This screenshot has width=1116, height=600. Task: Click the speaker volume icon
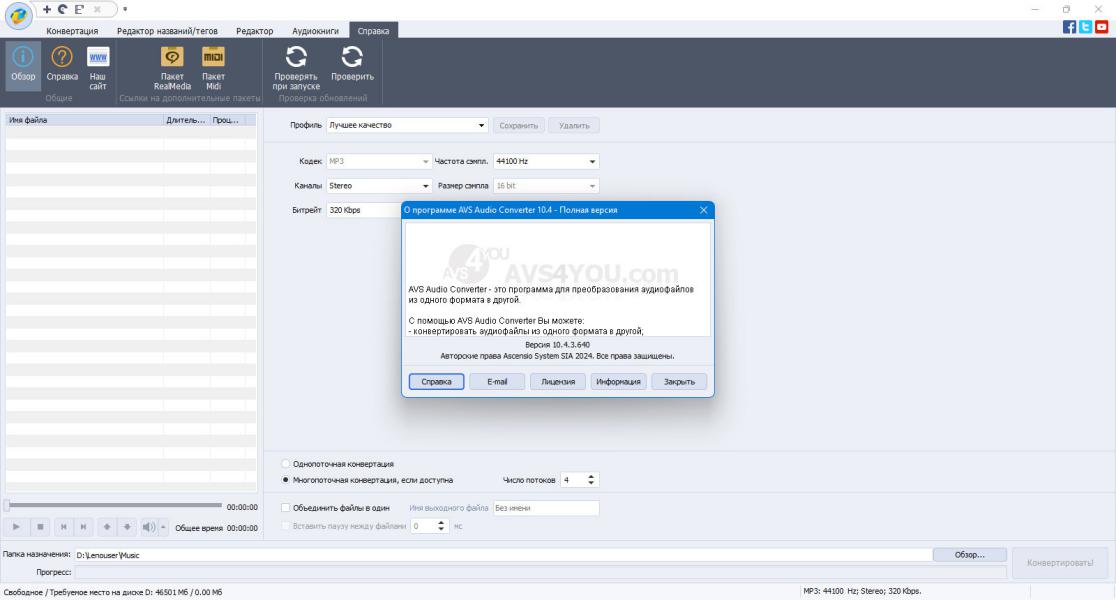(x=147, y=527)
